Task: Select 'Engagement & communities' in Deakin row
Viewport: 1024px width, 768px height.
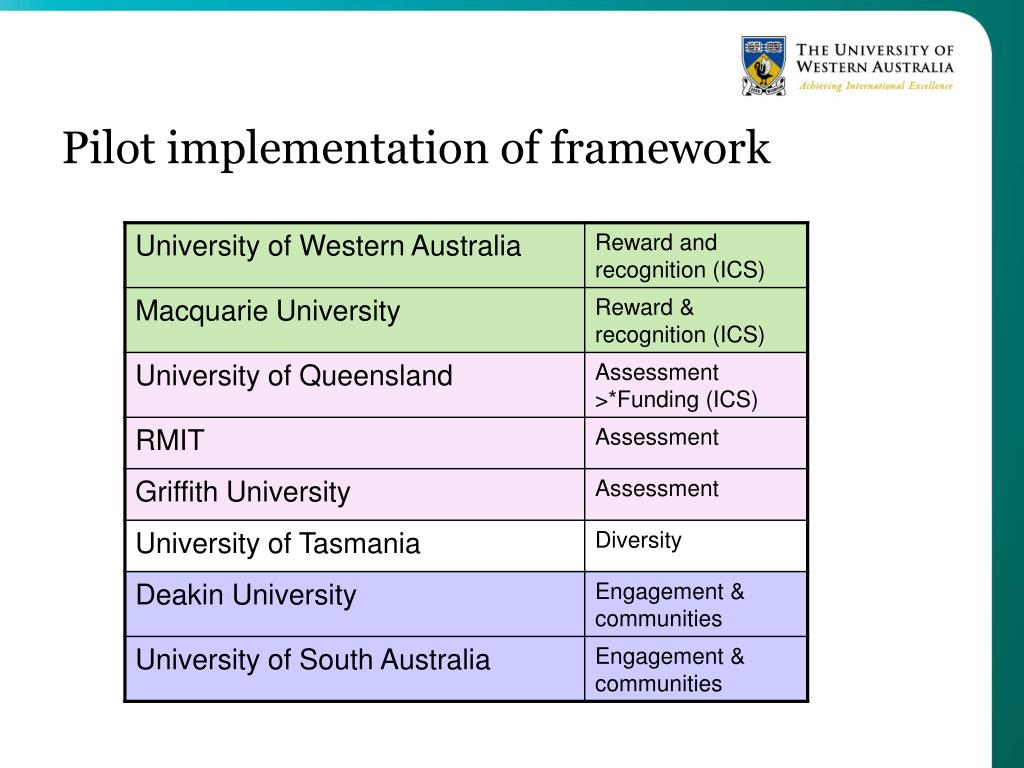Action: (x=696, y=604)
